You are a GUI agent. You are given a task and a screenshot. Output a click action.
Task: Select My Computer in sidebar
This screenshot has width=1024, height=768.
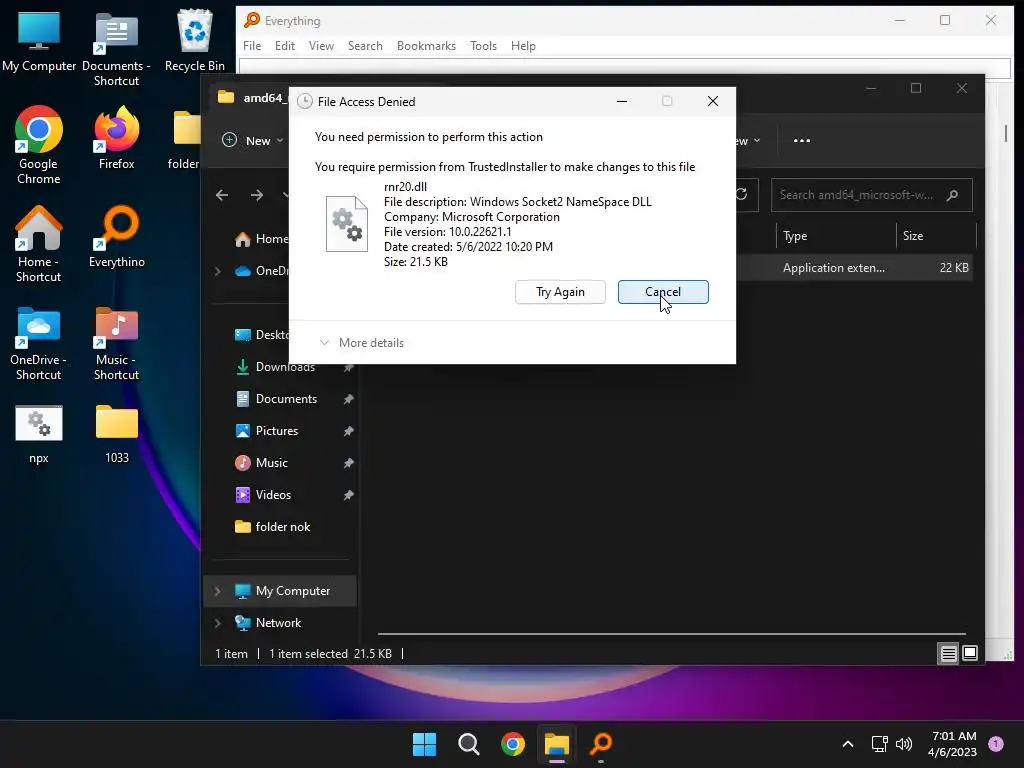pyautogui.click(x=293, y=591)
